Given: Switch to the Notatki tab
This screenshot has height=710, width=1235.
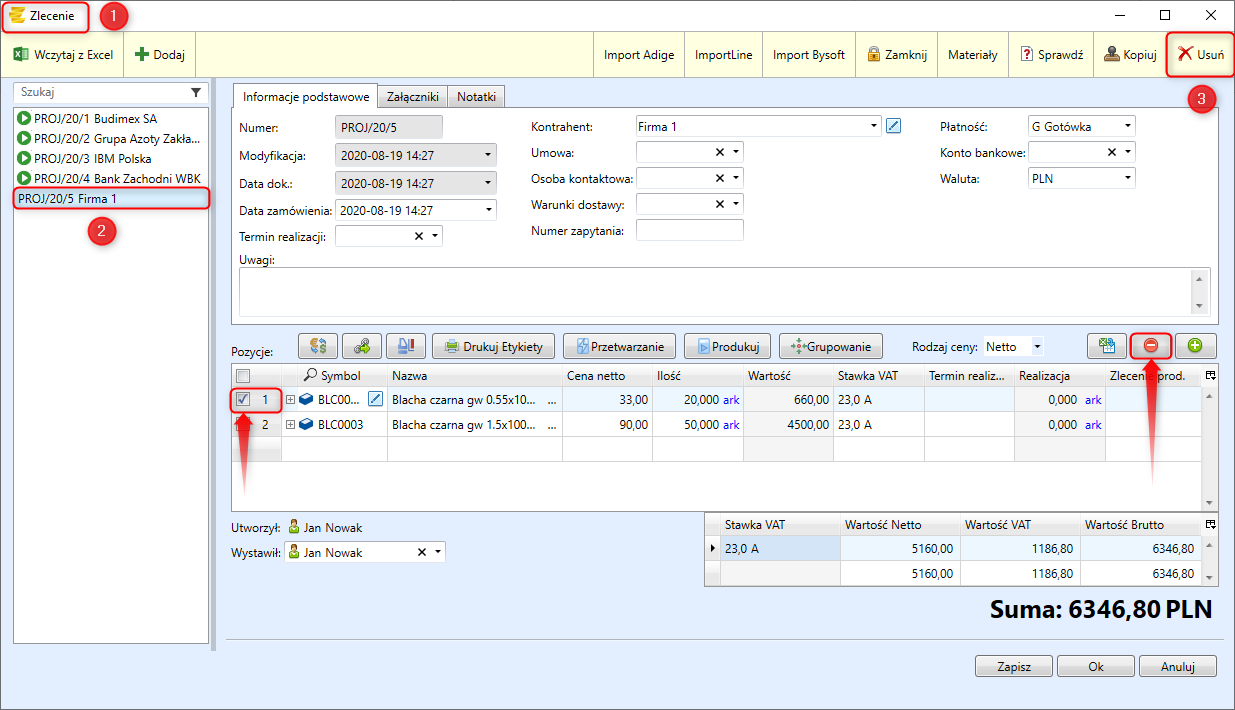Looking at the screenshot, I should [476, 97].
